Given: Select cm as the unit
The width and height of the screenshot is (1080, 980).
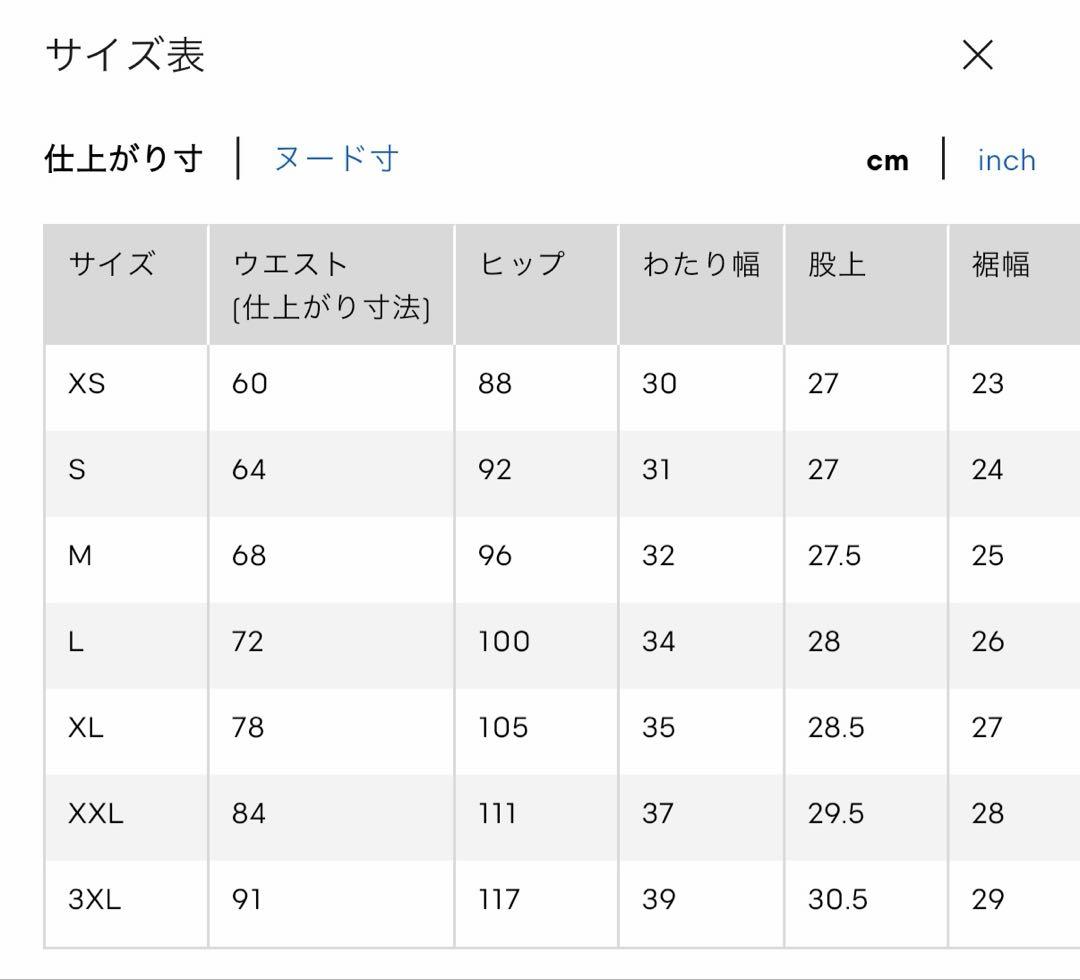Looking at the screenshot, I should [x=887, y=161].
